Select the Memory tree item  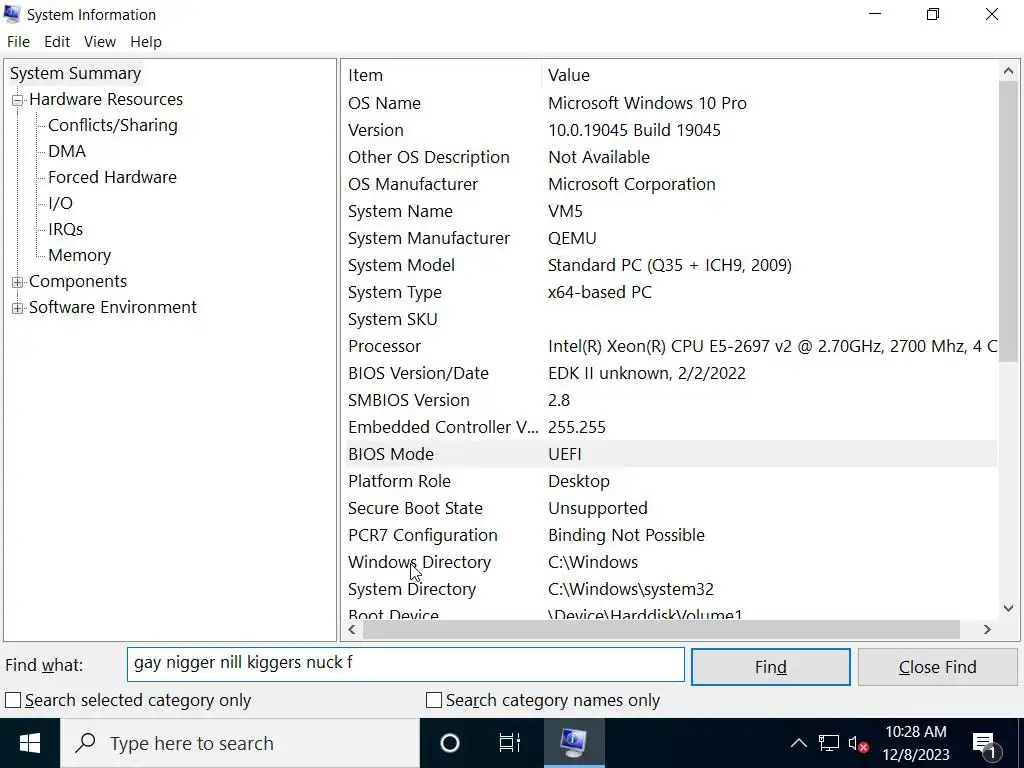click(x=79, y=255)
